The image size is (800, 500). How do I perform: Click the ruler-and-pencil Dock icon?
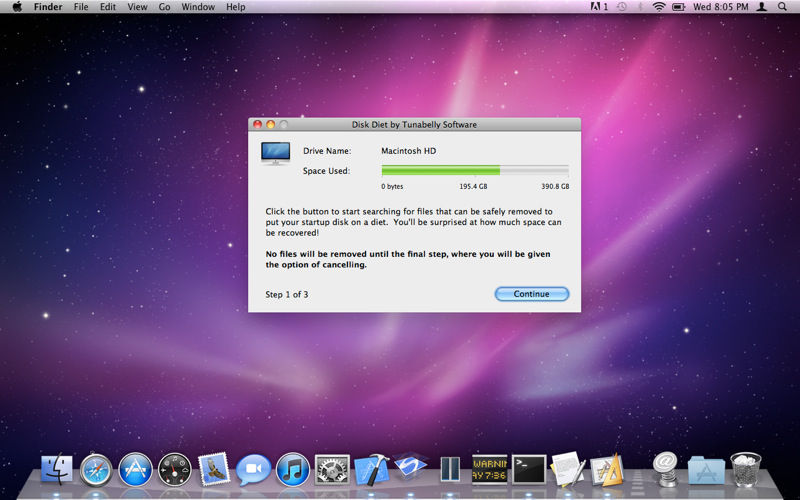pyautogui.click(x=607, y=469)
